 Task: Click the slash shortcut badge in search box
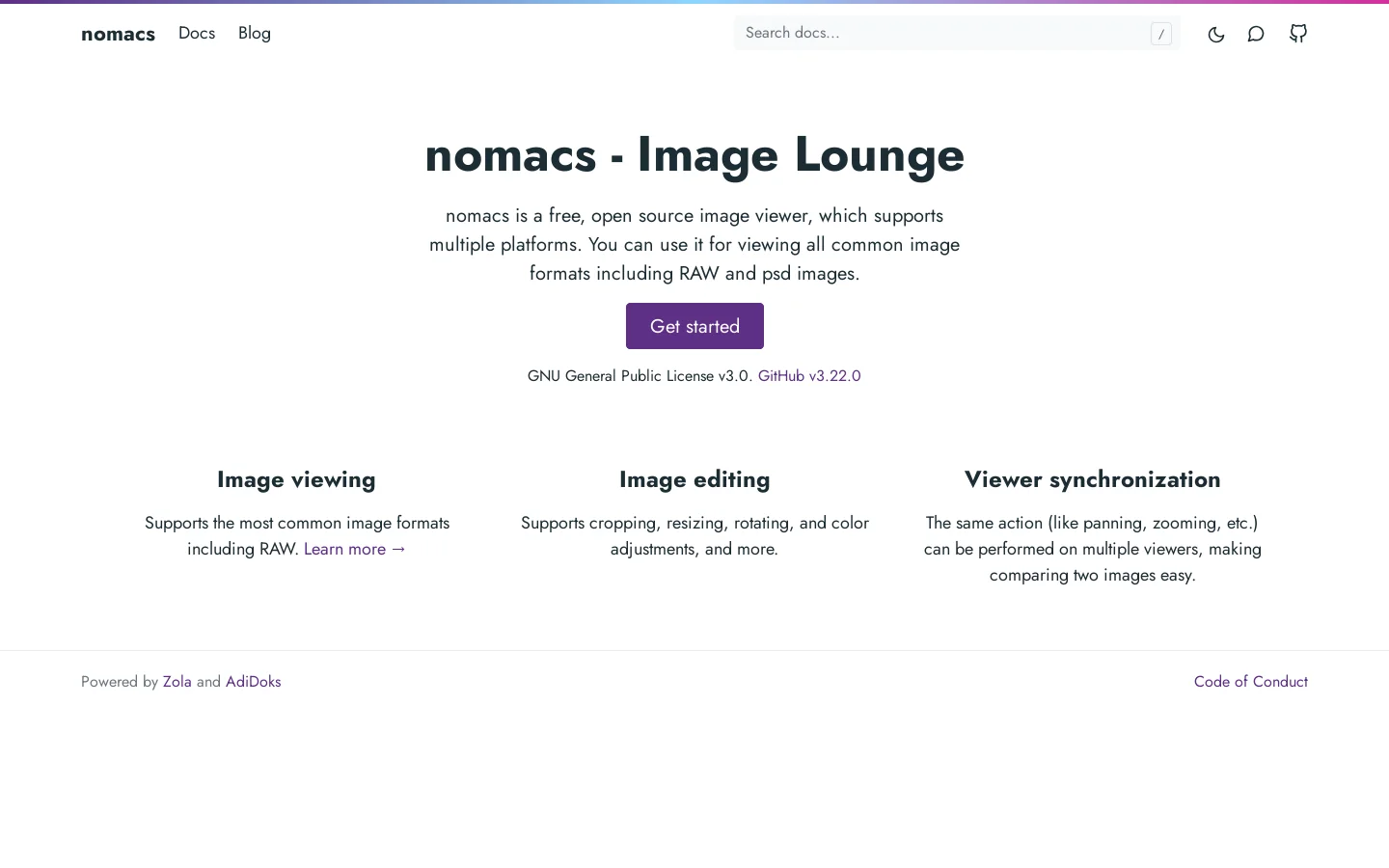1161,34
